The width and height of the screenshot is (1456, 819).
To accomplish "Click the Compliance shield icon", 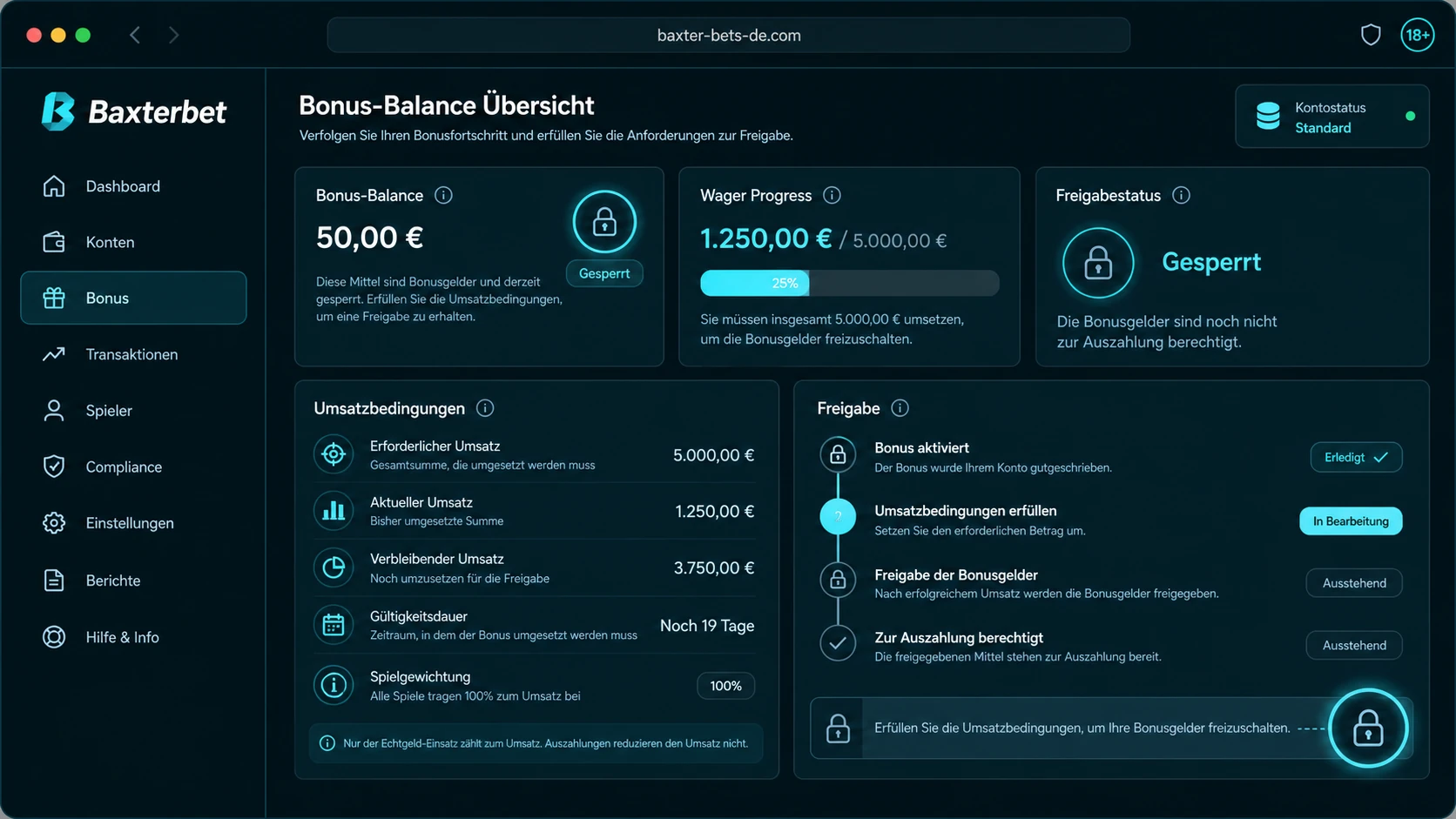I will pyautogui.click(x=54, y=467).
